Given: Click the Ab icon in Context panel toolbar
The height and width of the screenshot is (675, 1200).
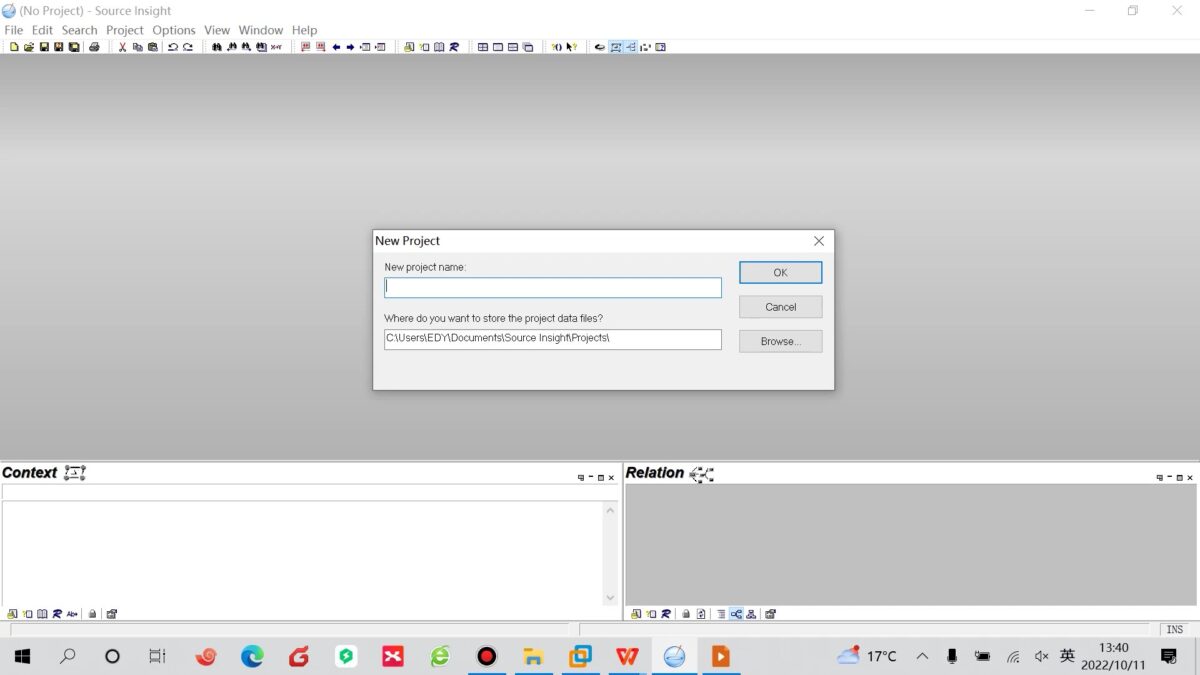Looking at the screenshot, I should [72, 614].
